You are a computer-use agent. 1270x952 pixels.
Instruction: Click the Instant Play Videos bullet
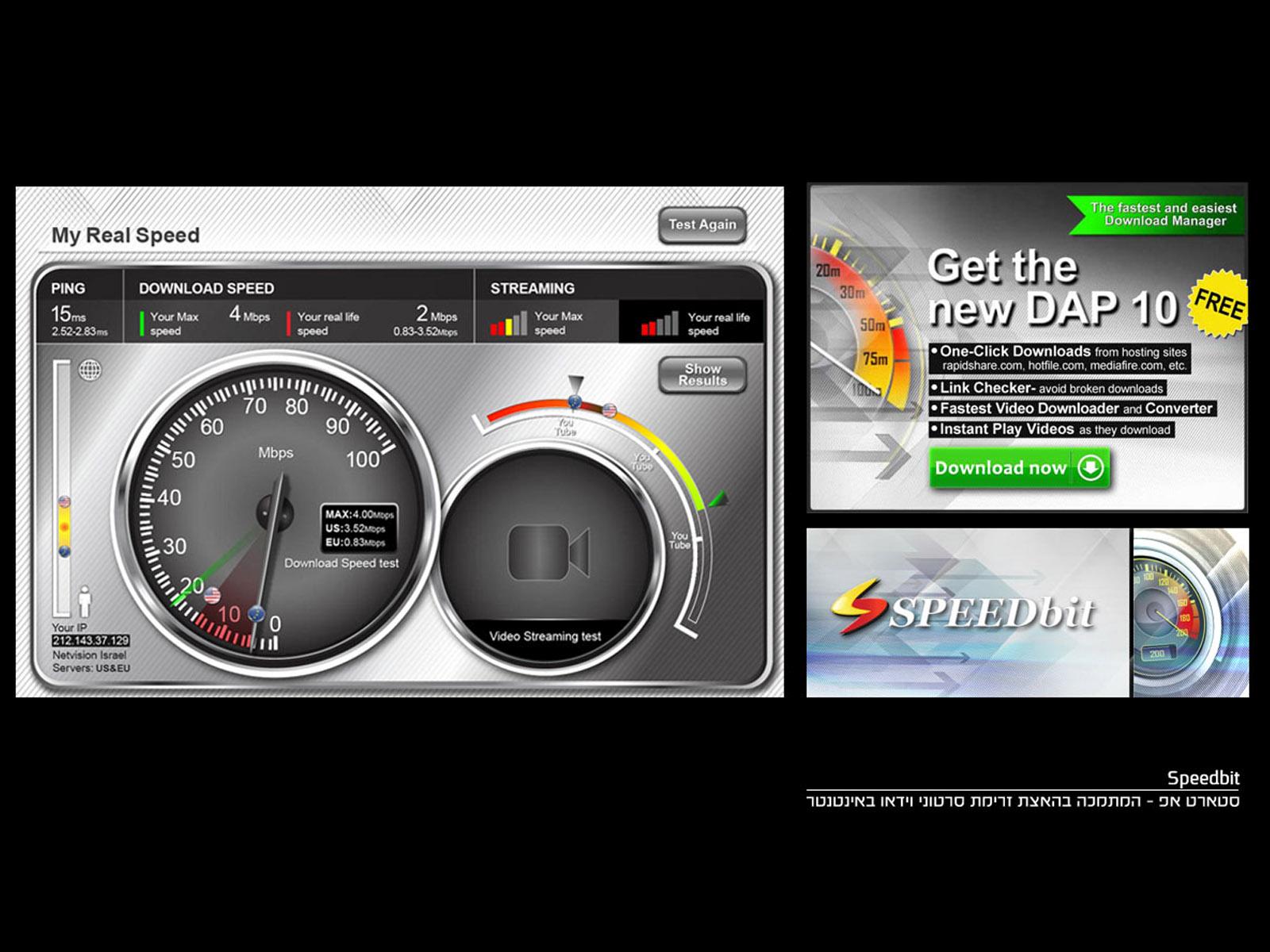point(1053,429)
